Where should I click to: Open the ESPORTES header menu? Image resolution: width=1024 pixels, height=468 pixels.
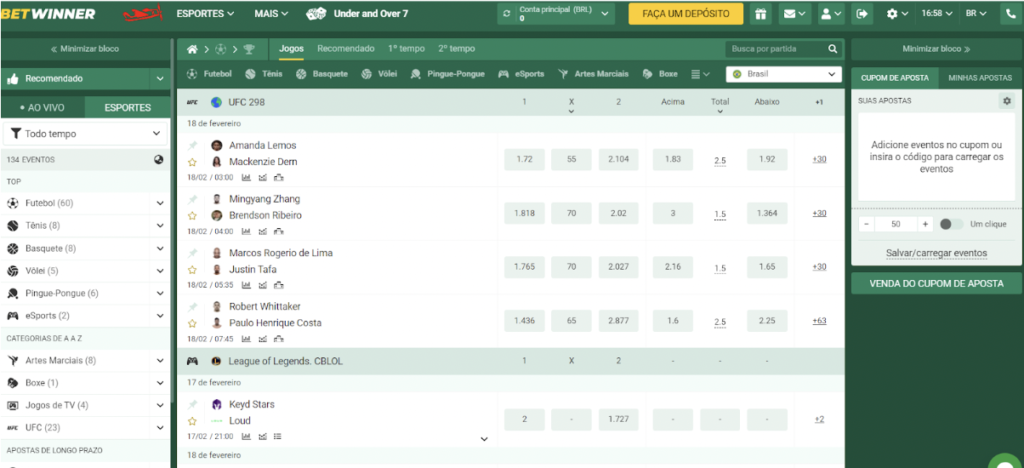tap(206, 13)
